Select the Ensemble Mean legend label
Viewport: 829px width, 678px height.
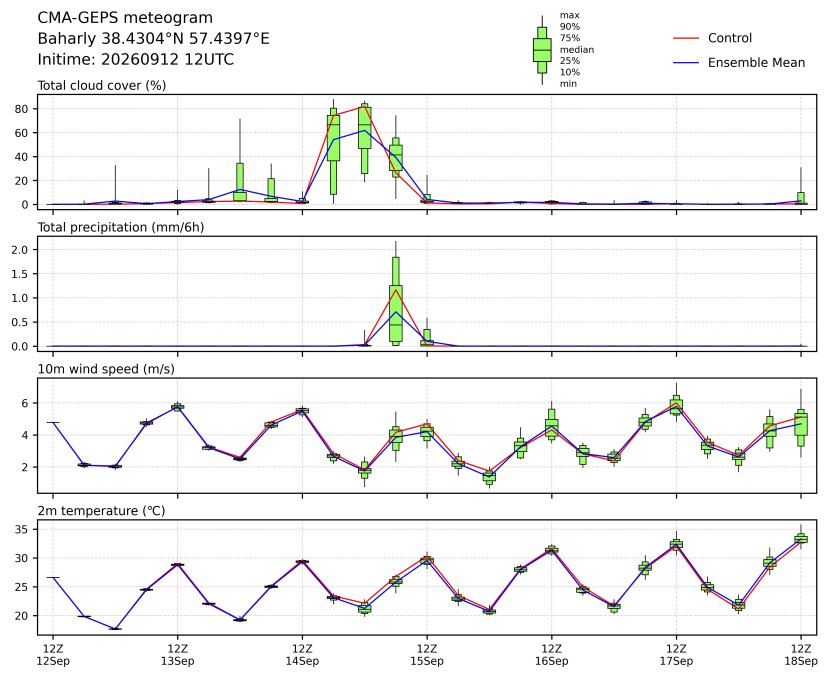756,62
